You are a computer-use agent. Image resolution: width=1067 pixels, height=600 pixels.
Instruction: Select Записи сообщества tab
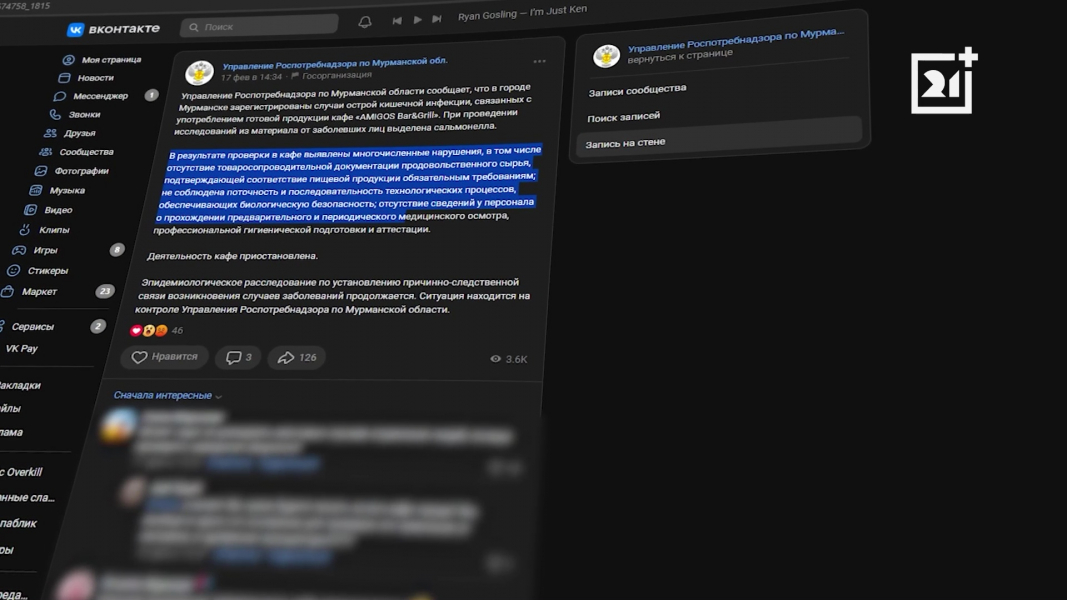click(x=637, y=89)
